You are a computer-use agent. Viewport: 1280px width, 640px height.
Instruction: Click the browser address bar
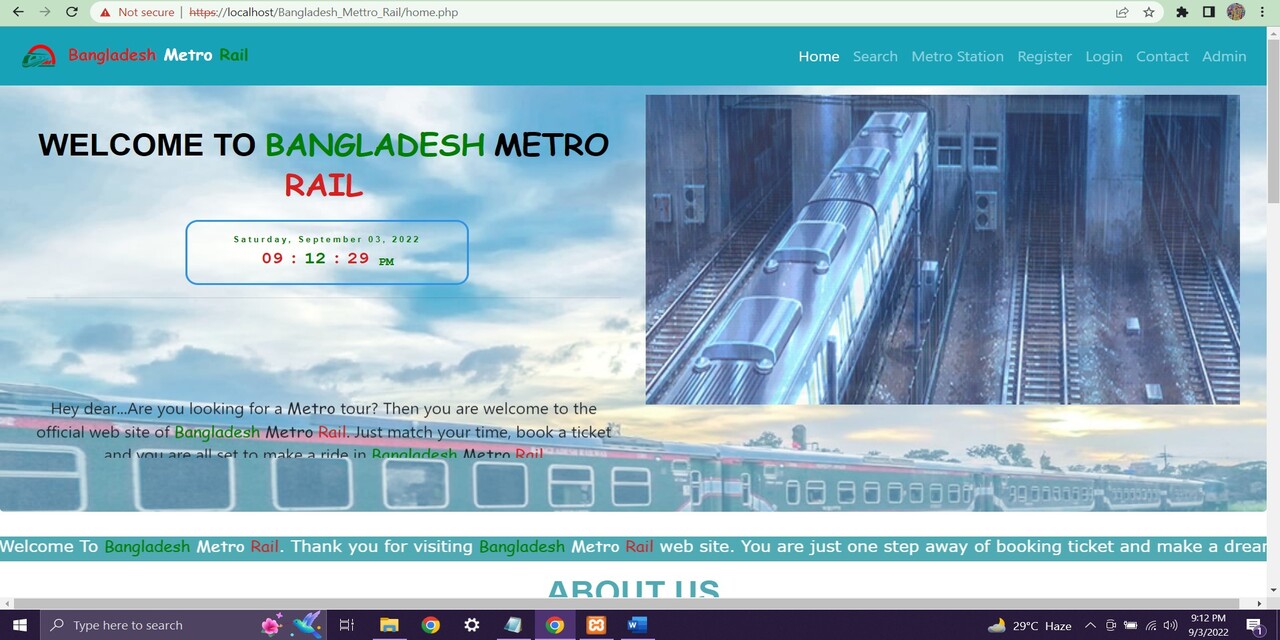400,12
